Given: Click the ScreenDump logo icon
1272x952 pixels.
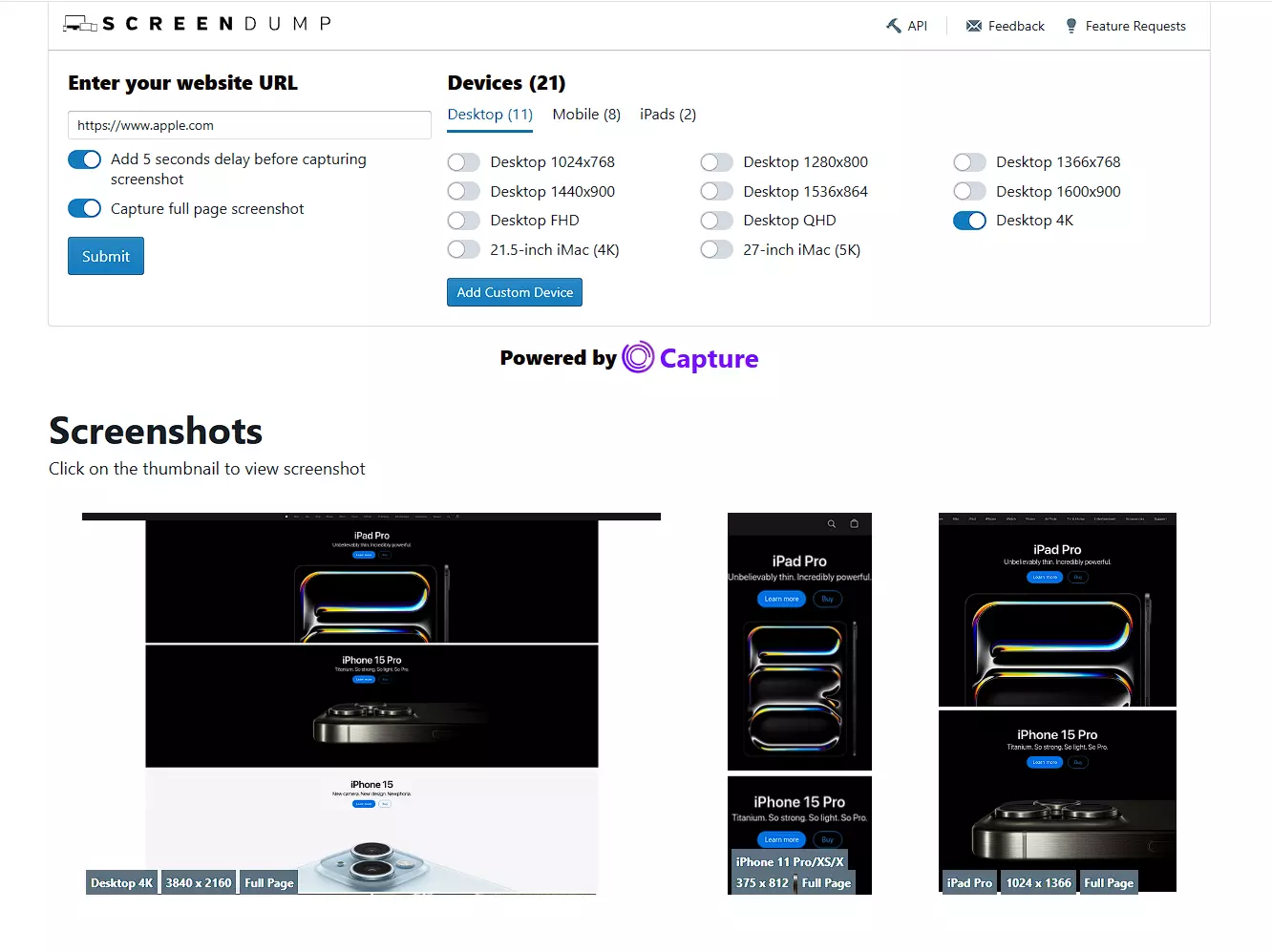Looking at the screenshot, I should tap(79, 24).
